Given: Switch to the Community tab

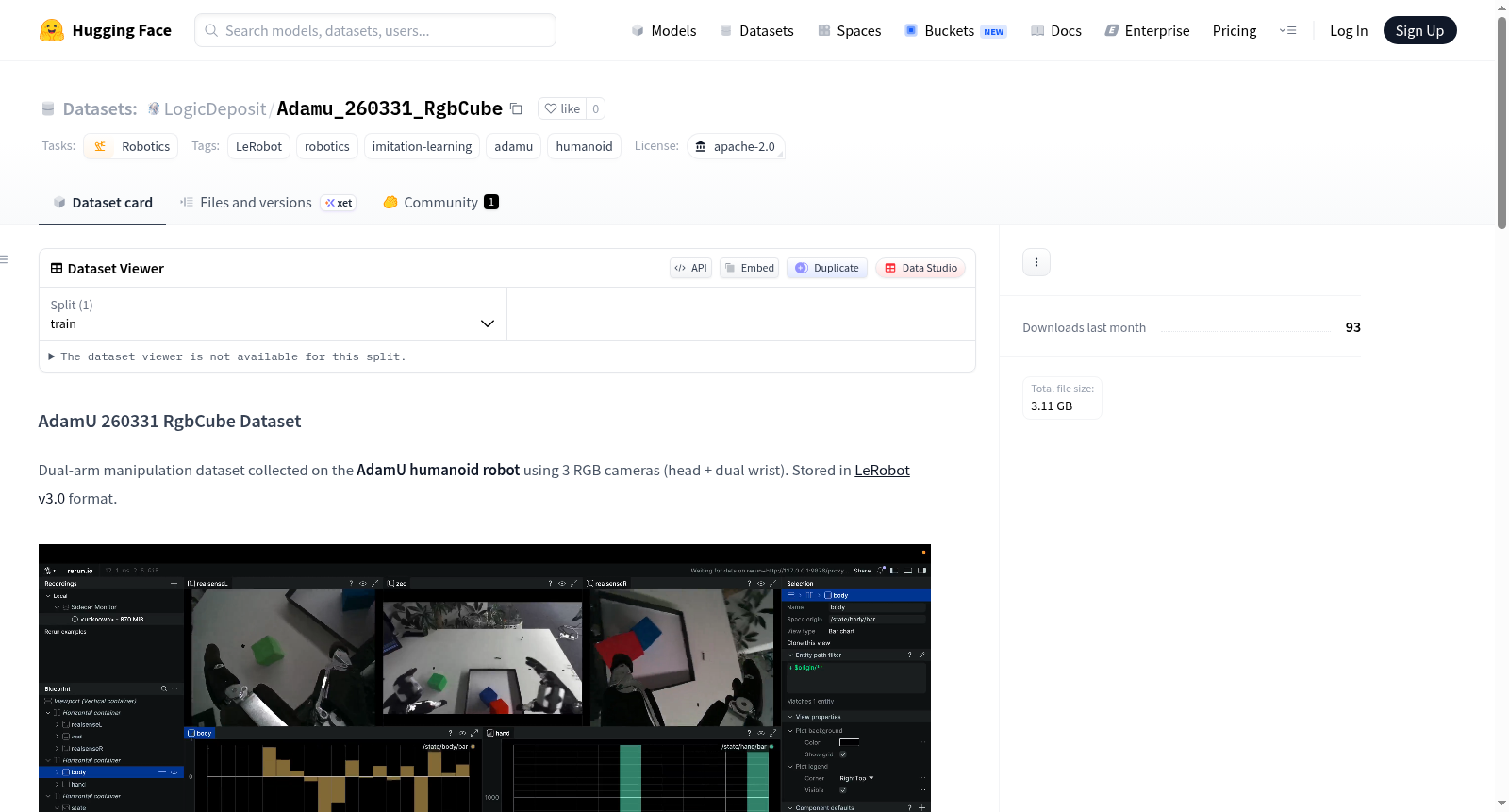Looking at the screenshot, I should click(440, 203).
